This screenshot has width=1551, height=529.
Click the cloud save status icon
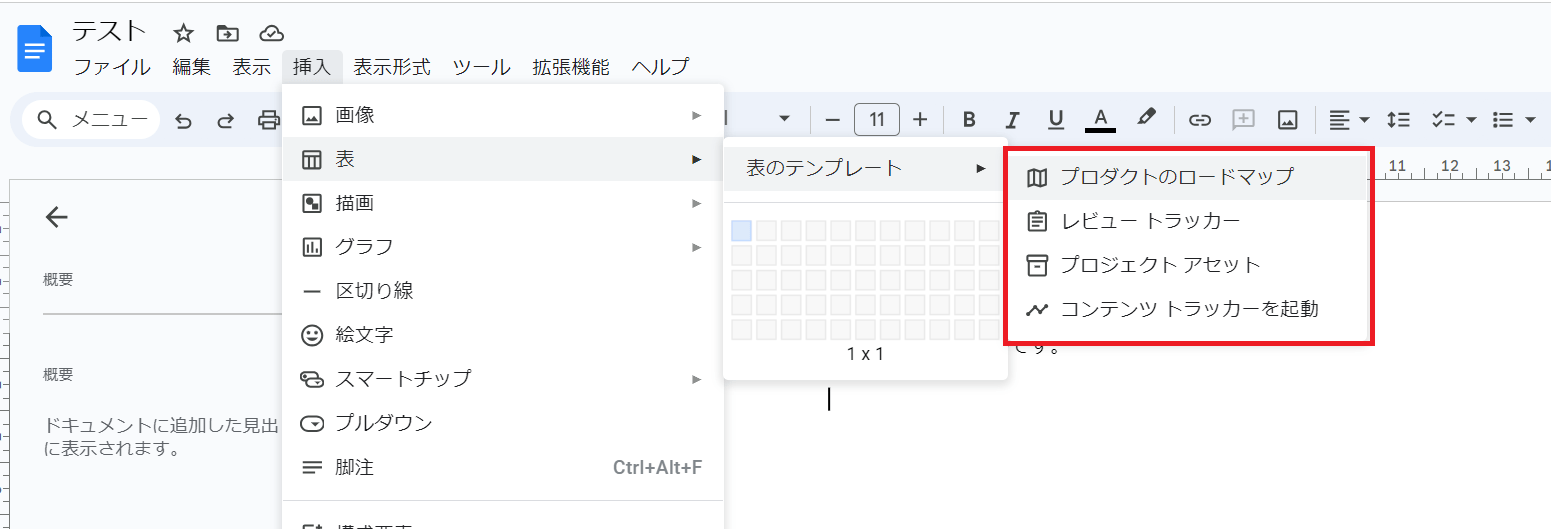[x=271, y=33]
